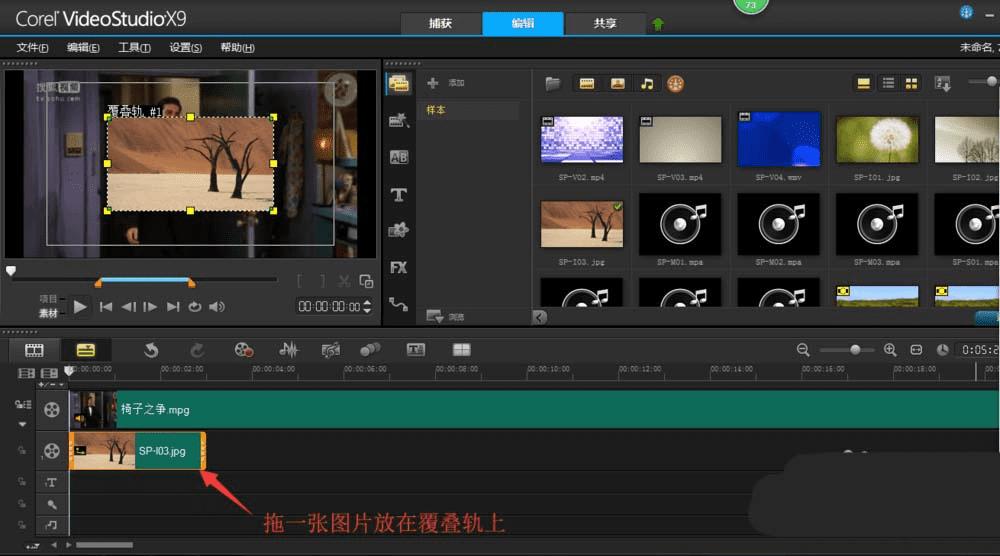Click the timeline zoom out magnifier
Viewport: 1000px width, 556px height.
803,349
